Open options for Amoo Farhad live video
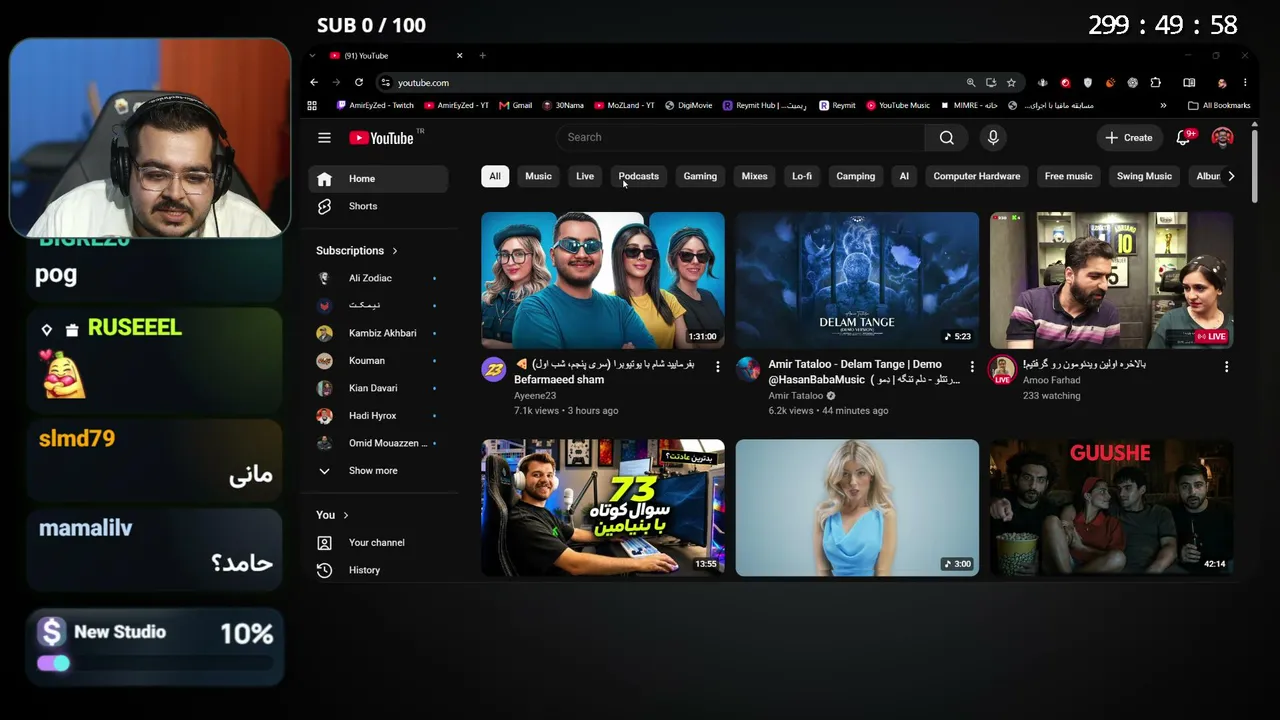 pos(1226,367)
